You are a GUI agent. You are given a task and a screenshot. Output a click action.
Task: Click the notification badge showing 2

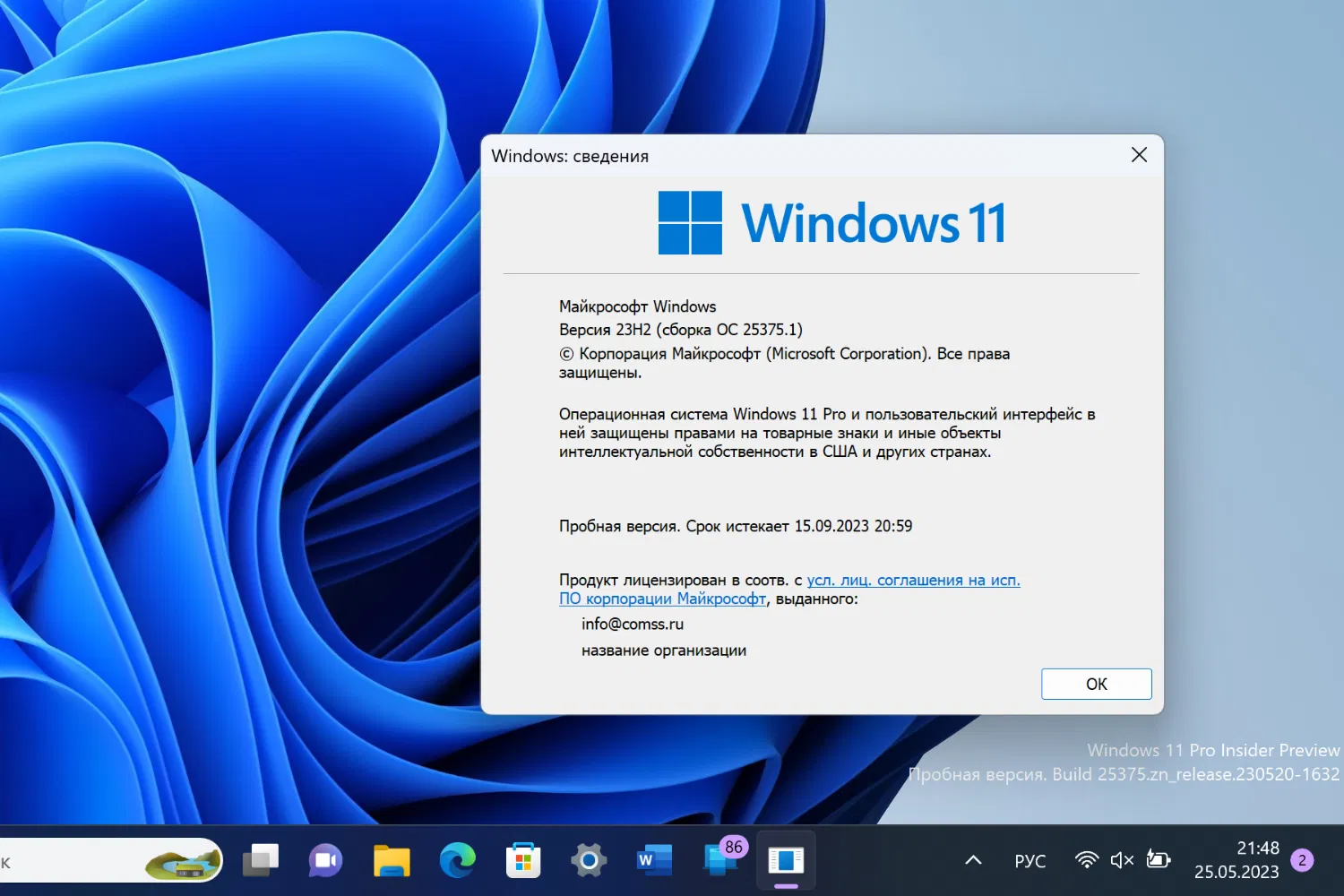point(1304,860)
